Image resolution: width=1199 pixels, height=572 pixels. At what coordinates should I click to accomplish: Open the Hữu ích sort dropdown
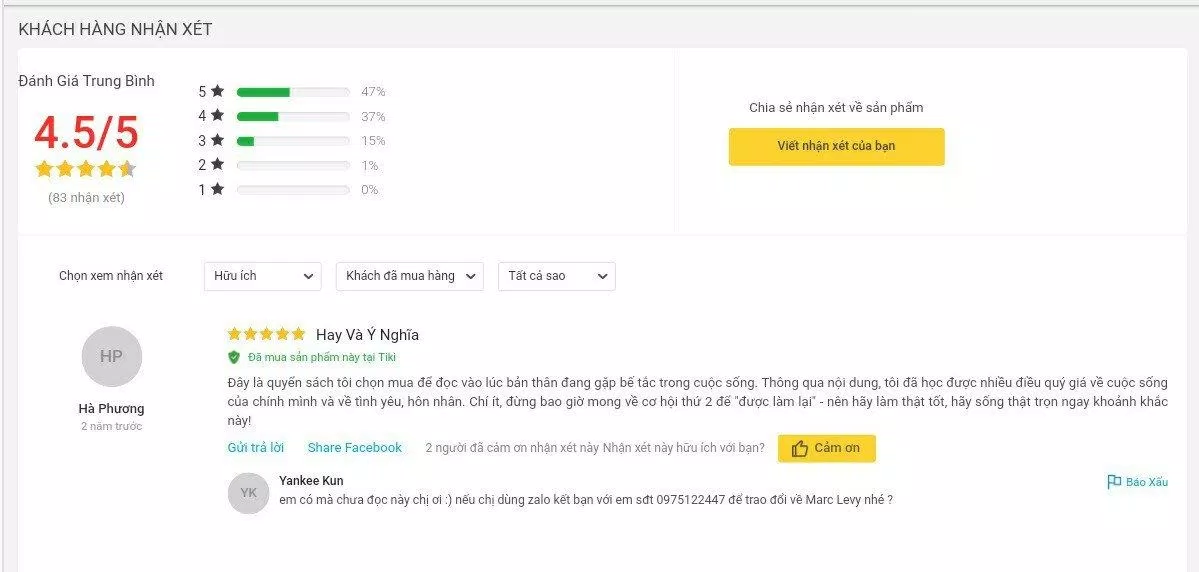coord(262,276)
